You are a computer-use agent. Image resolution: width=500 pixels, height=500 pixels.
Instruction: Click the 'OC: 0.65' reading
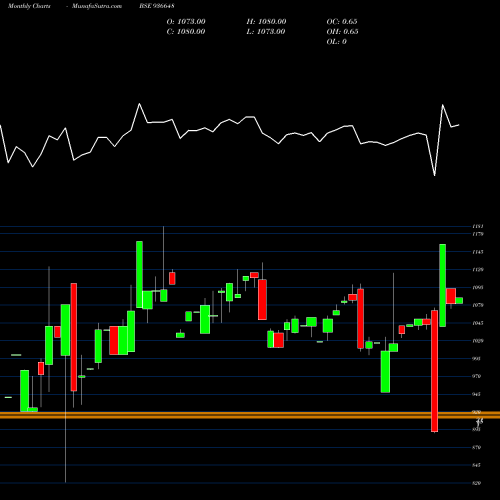342,22
